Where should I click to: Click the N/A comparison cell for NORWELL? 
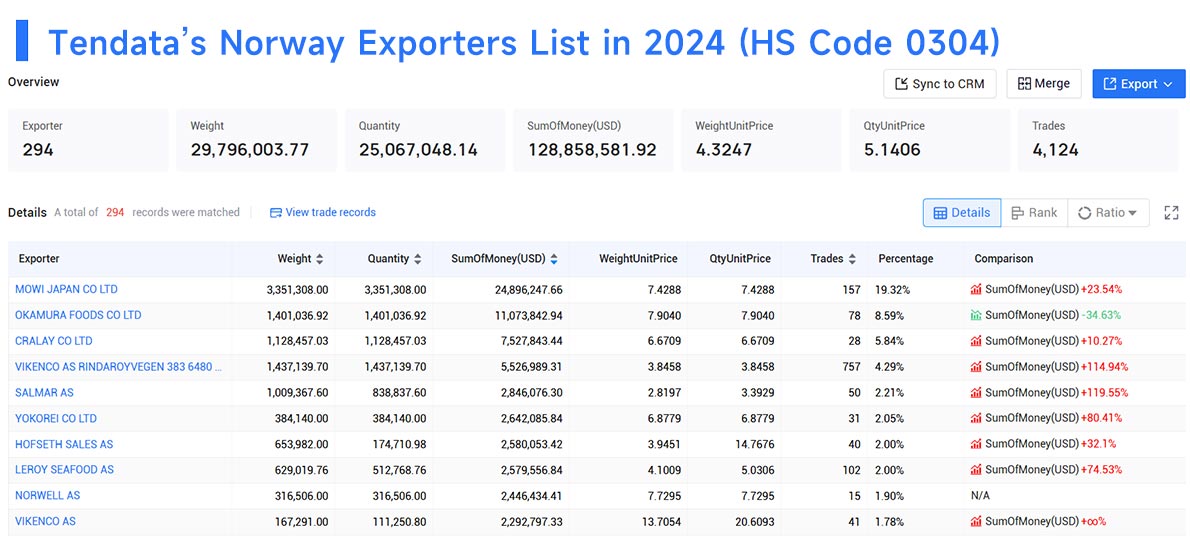click(x=982, y=496)
